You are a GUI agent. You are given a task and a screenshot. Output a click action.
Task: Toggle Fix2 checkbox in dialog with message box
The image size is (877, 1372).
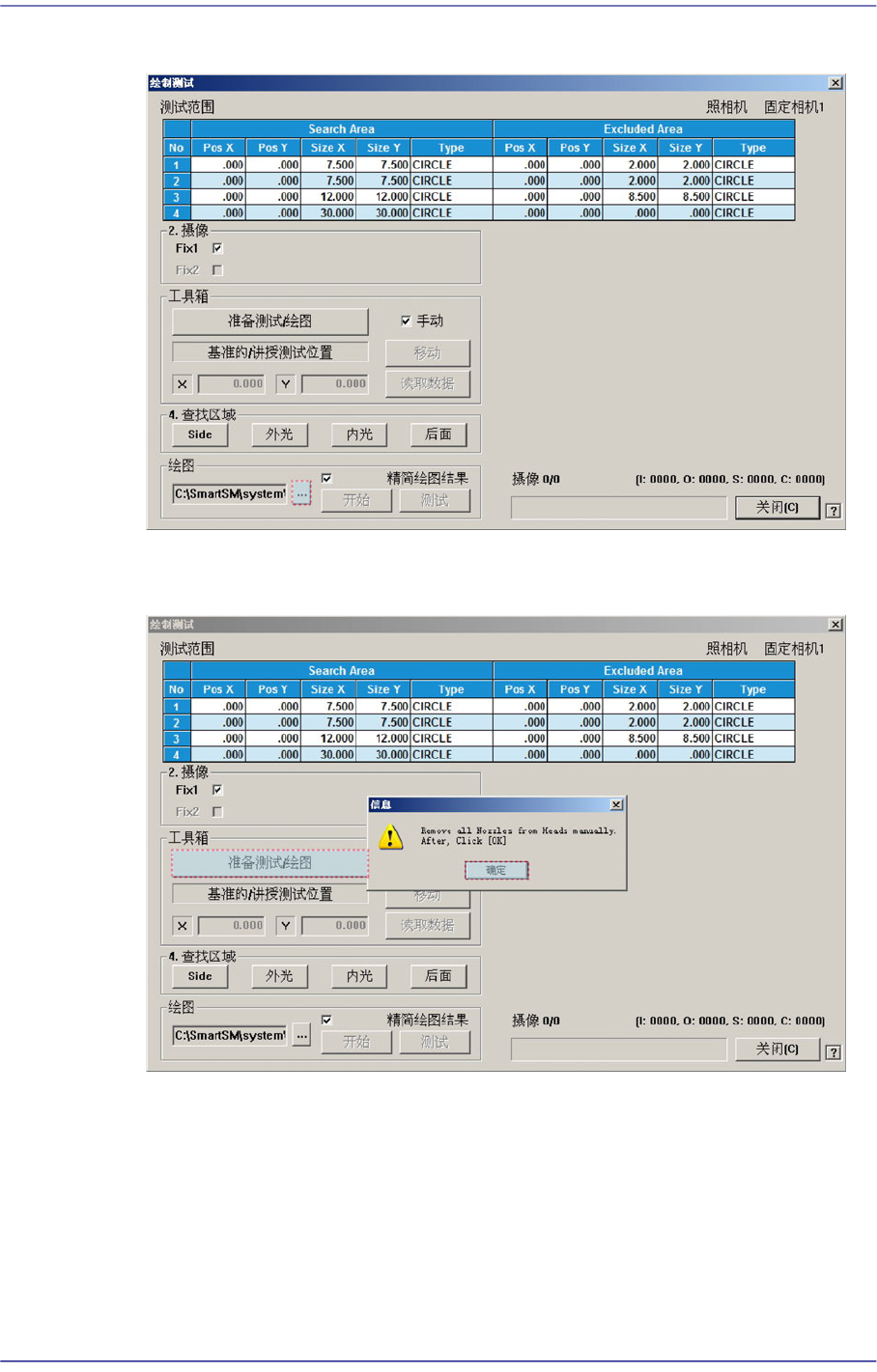coord(217,812)
